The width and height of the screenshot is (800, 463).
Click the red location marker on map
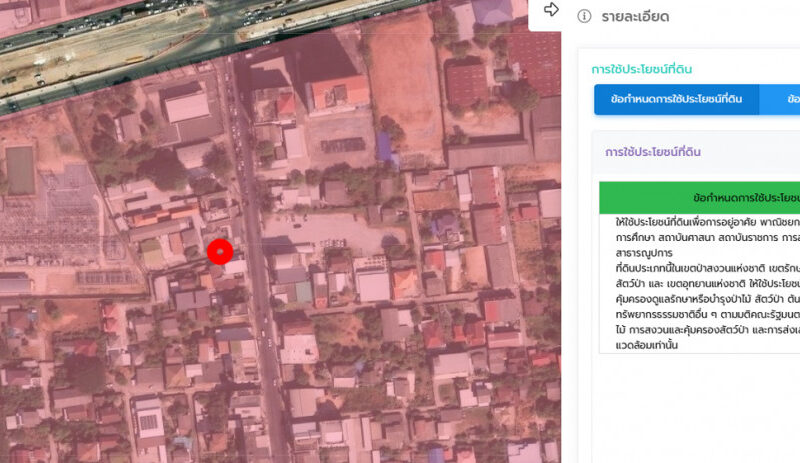click(x=220, y=252)
